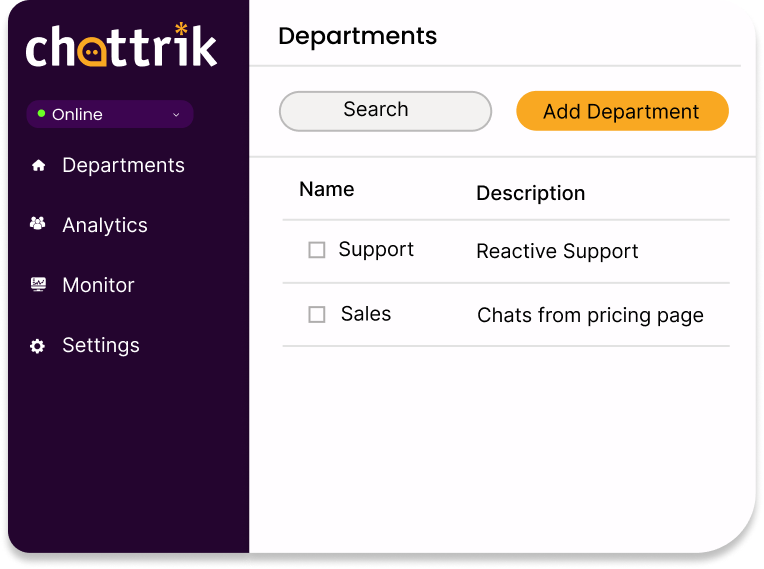Click the people icon beside Analytics
The width and height of the screenshot is (764, 569).
pos(38,224)
